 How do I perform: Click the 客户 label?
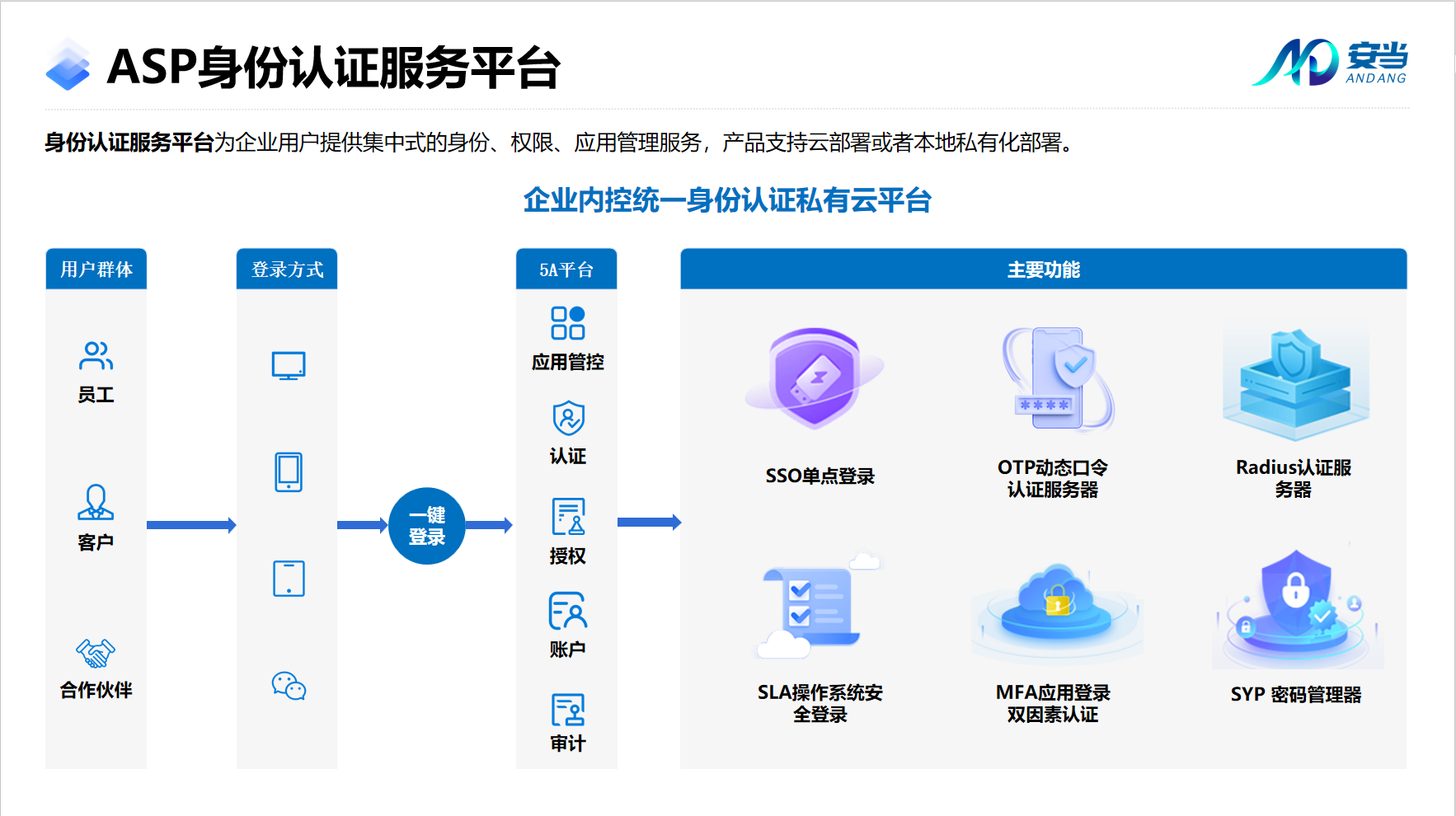96,542
